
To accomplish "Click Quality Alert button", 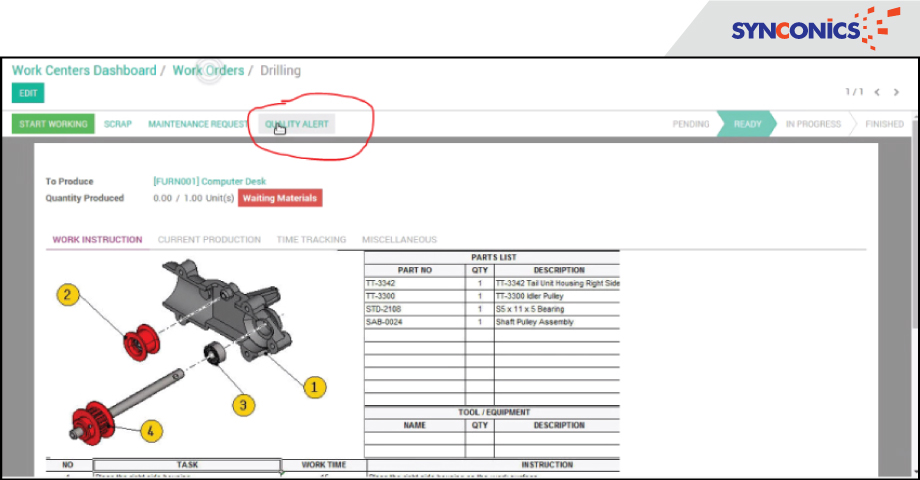I will 297,124.
